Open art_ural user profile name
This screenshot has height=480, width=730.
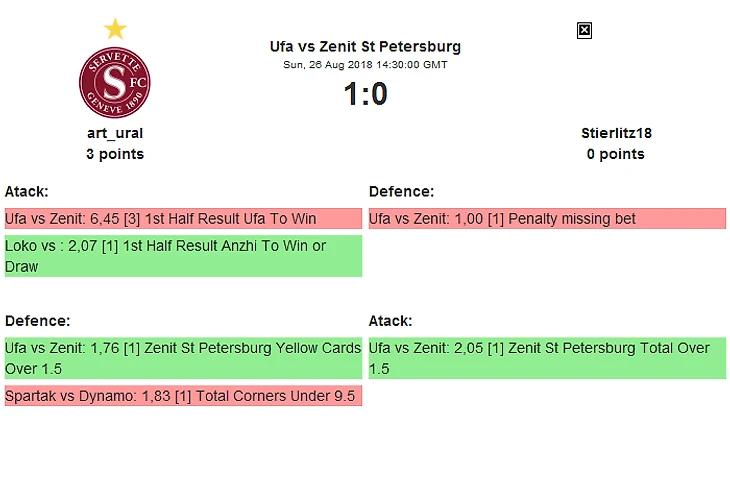click(115, 133)
